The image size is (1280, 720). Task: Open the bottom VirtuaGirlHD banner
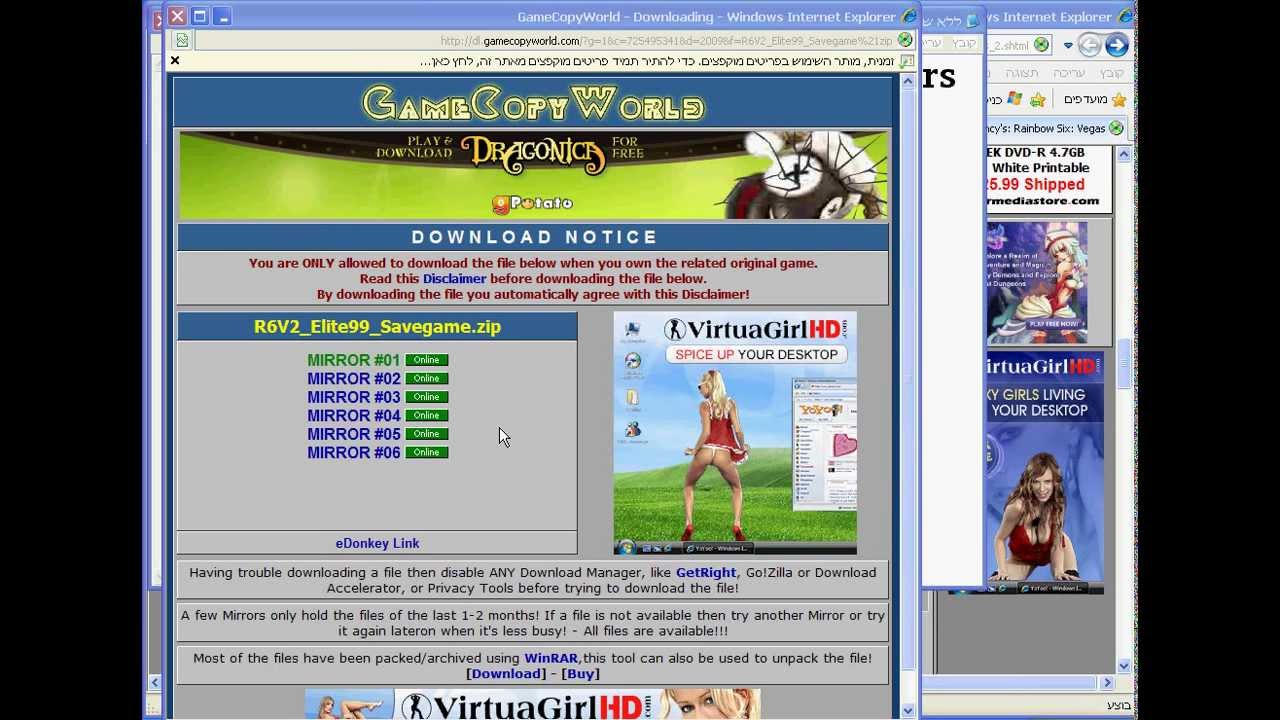pyautogui.click(x=533, y=704)
